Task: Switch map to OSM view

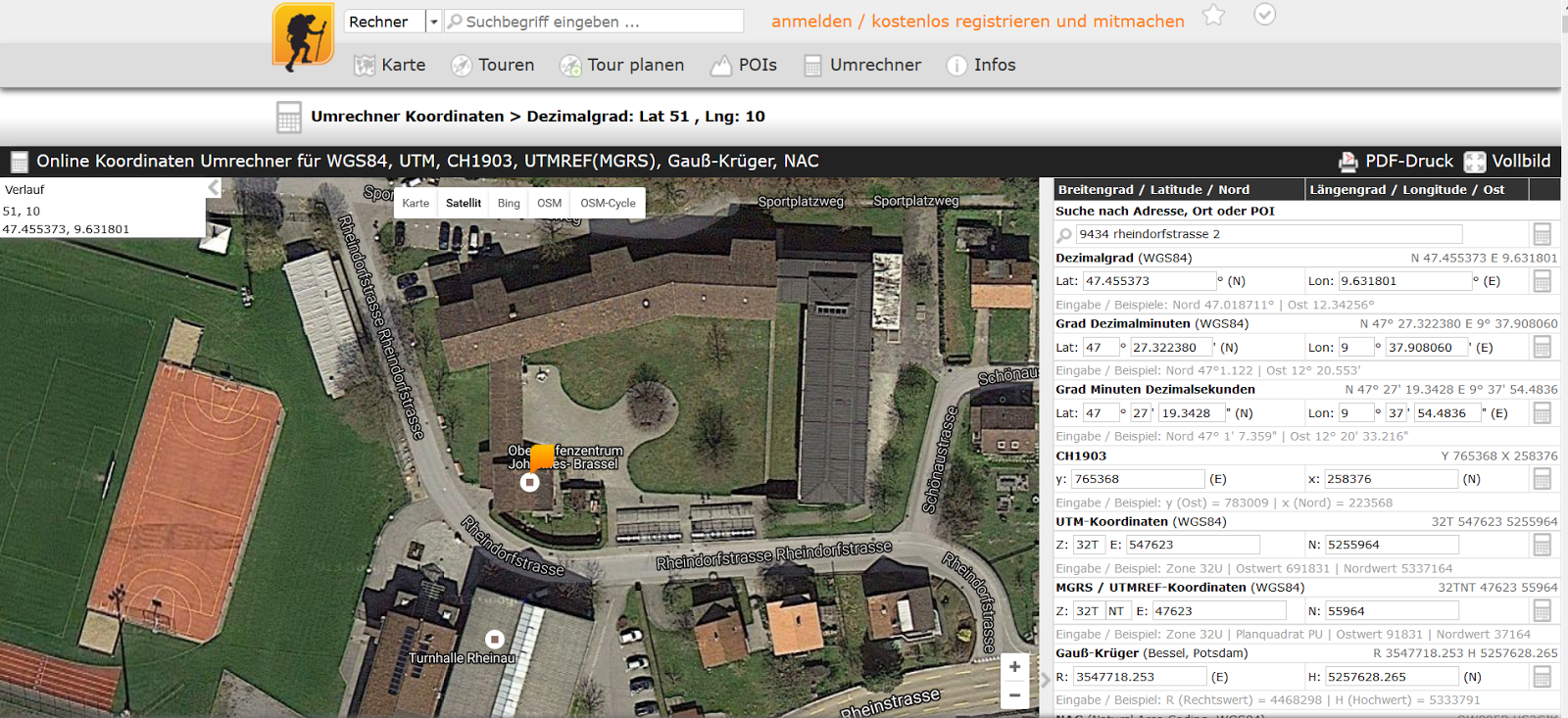Action: [550, 203]
